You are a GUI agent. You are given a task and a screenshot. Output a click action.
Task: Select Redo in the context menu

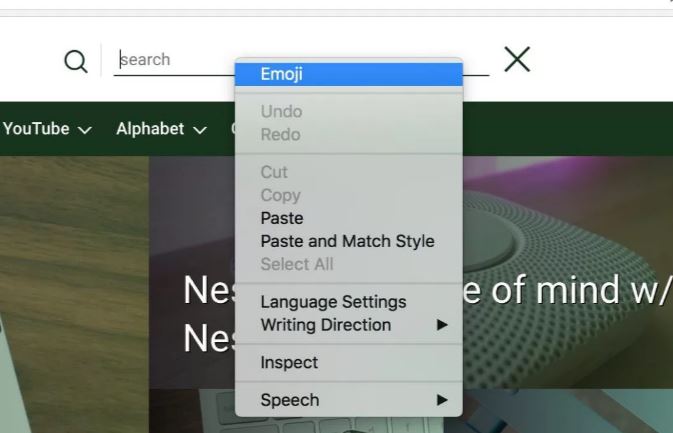click(x=280, y=135)
